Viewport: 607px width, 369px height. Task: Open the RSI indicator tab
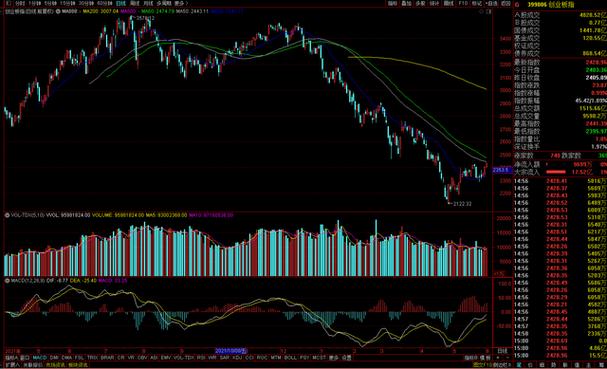click(201, 357)
